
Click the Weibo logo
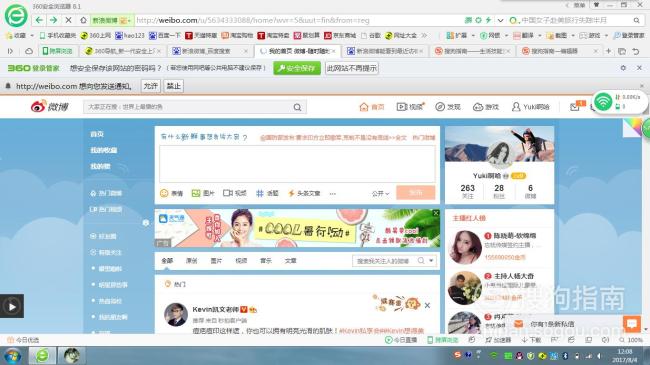[x=49, y=107]
